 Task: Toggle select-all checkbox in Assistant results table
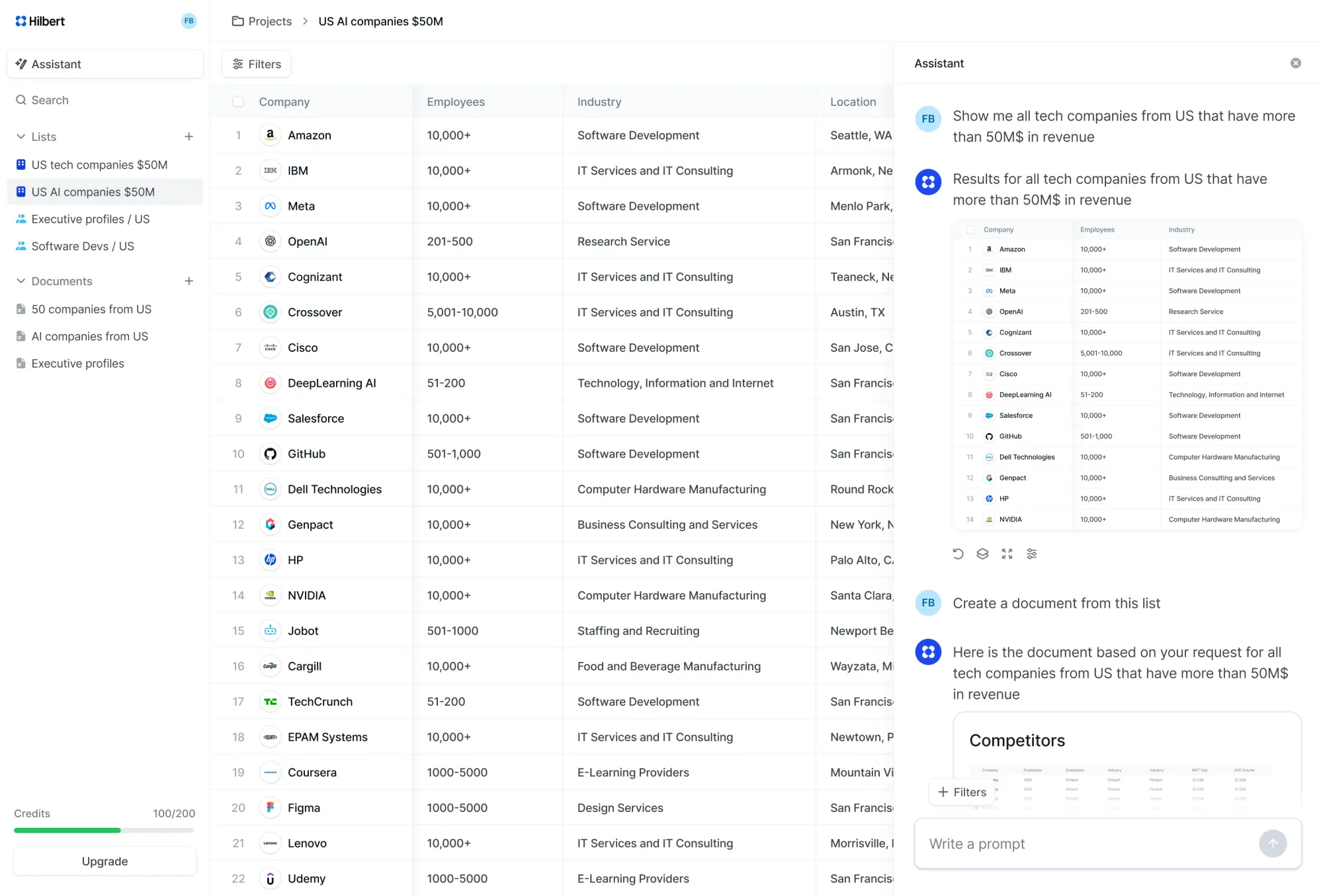[970, 230]
